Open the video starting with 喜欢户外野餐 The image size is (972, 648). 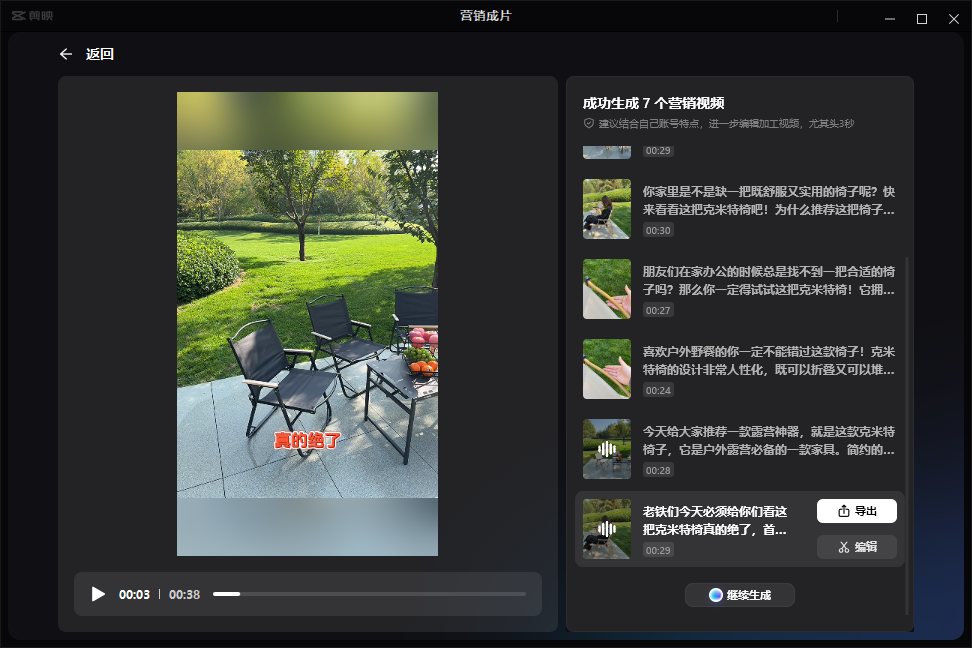(x=768, y=361)
